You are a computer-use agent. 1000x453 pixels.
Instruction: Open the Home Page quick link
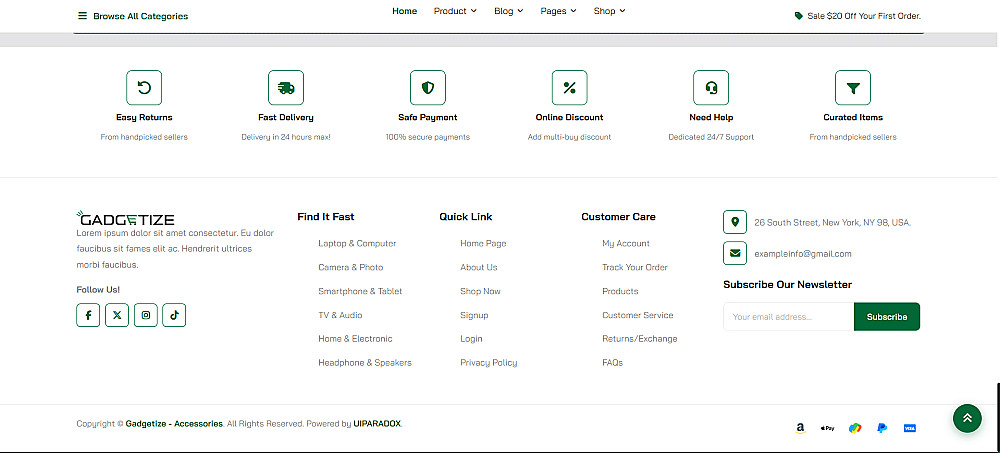483,244
